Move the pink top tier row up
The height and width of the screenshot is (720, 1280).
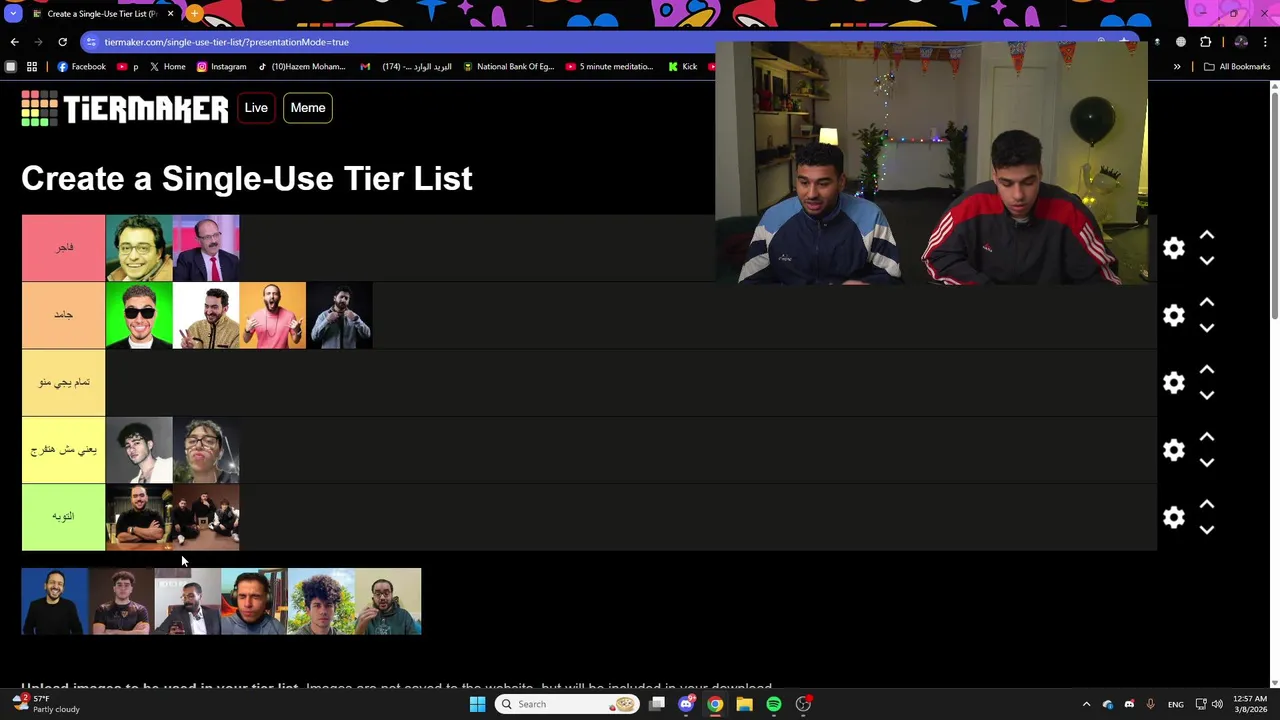[1207, 235]
